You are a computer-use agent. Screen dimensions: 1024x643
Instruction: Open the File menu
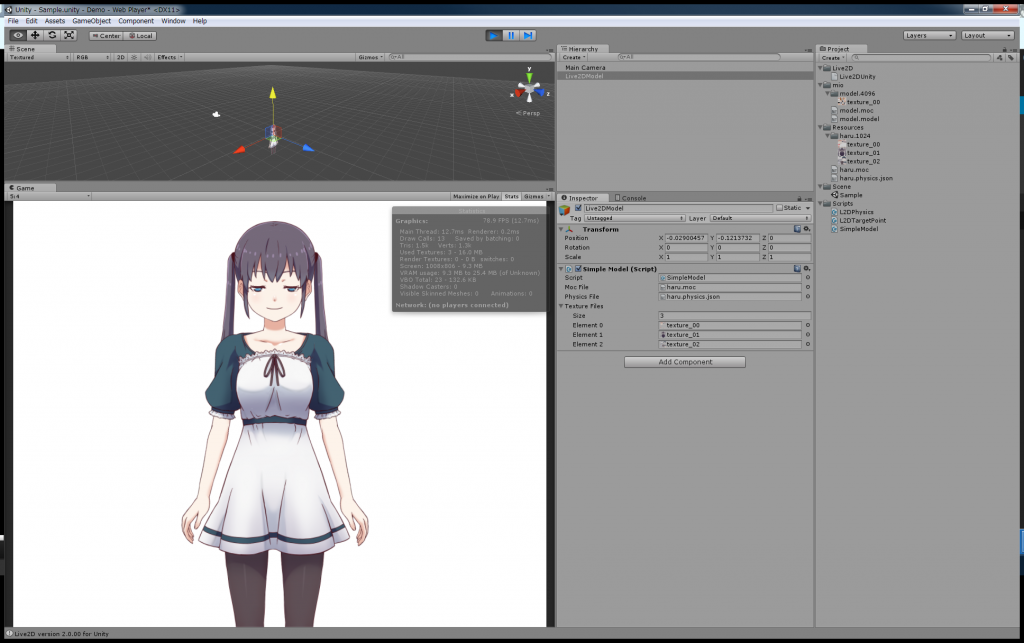point(13,21)
